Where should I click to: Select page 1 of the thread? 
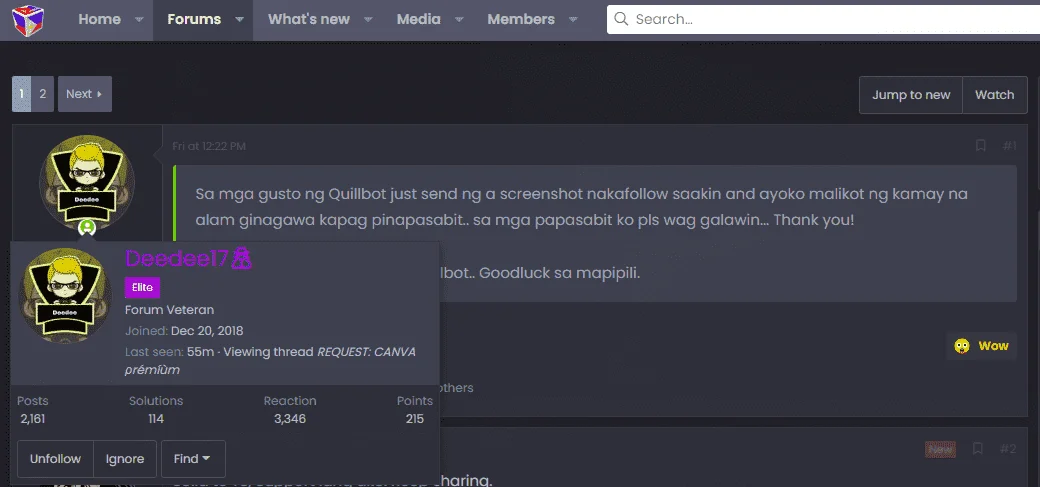click(x=21, y=94)
